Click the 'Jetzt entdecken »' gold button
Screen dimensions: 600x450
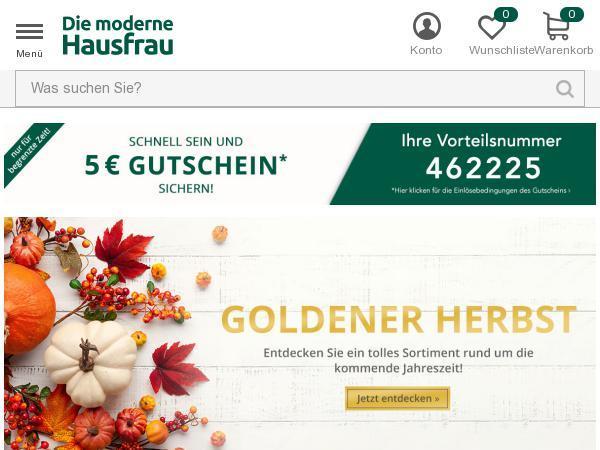click(398, 398)
